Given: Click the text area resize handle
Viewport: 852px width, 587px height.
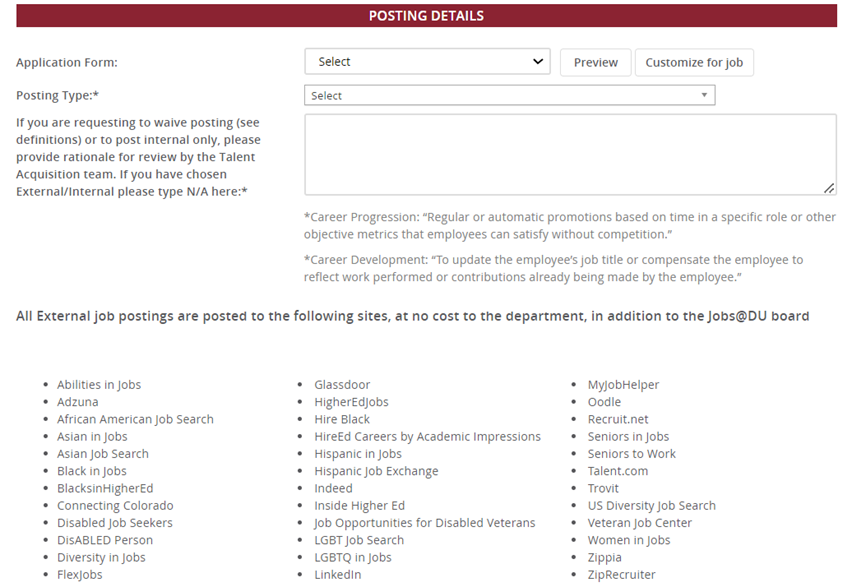Looking at the screenshot, I should [829, 188].
